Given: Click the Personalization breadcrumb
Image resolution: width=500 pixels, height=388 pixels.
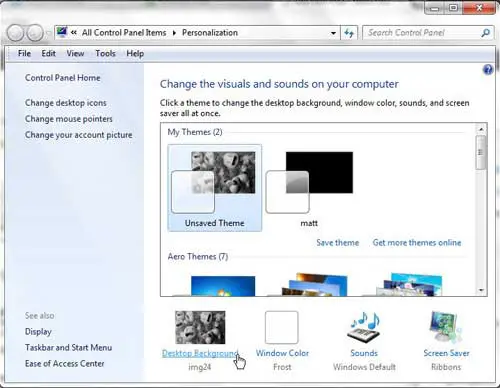Looking at the screenshot, I should 210,33.
